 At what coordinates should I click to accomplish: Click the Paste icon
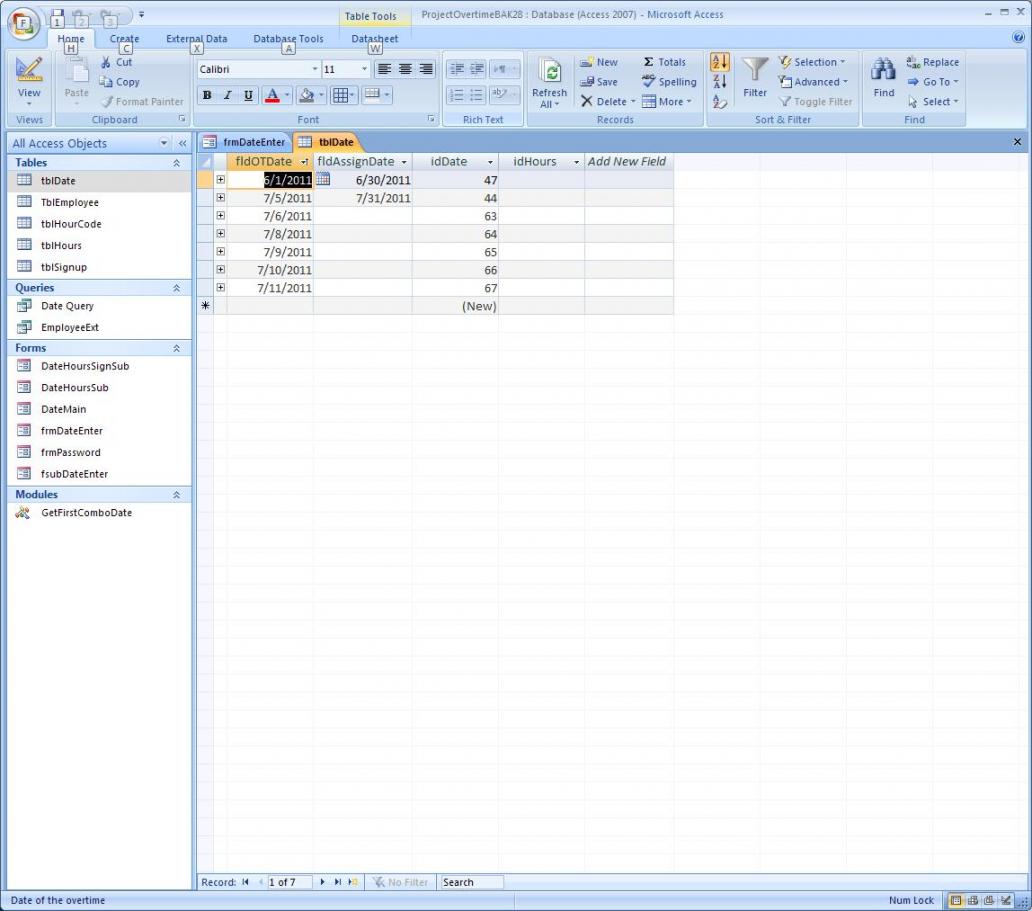(76, 72)
